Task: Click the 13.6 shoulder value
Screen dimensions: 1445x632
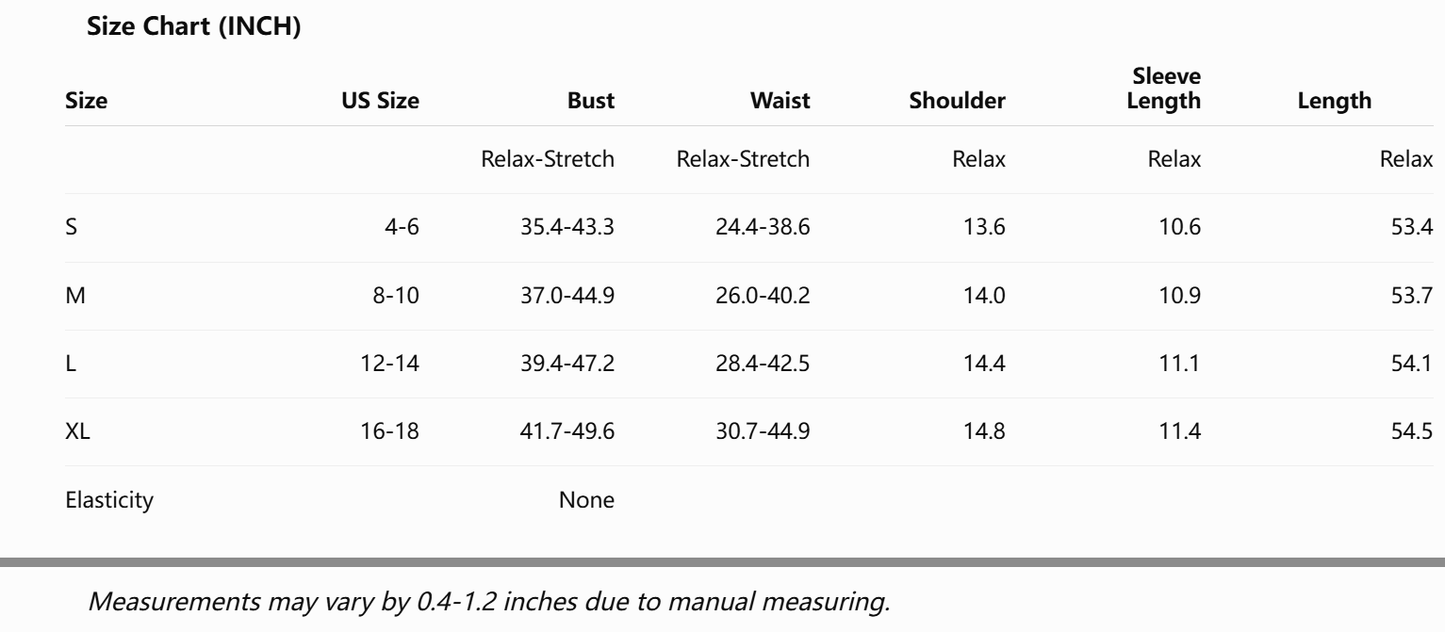Action: (985, 227)
